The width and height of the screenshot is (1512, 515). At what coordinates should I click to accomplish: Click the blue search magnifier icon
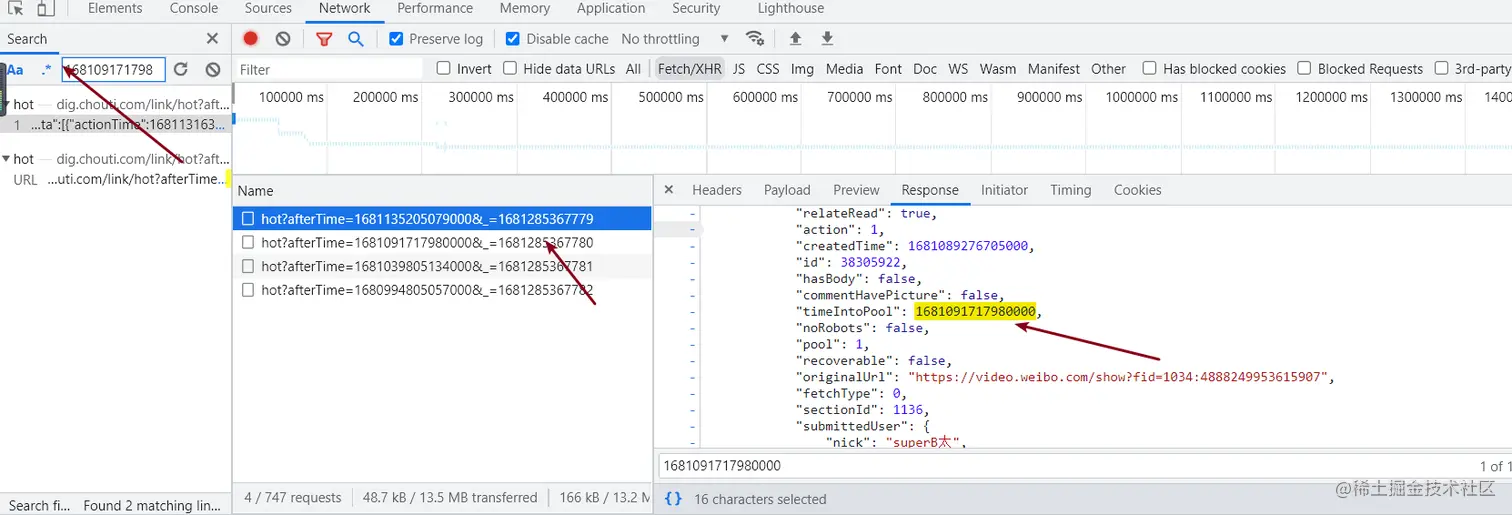(x=355, y=39)
